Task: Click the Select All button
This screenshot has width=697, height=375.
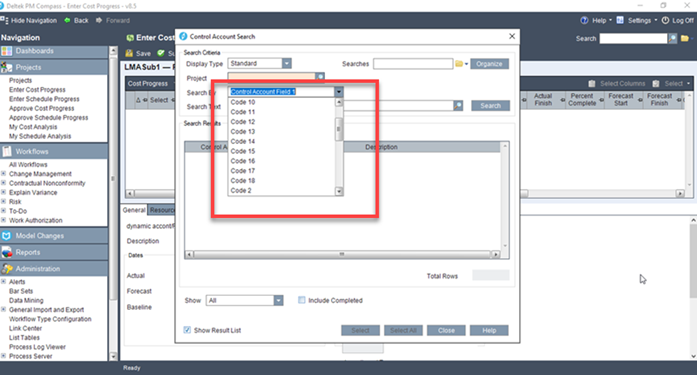Action: coord(403,331)
